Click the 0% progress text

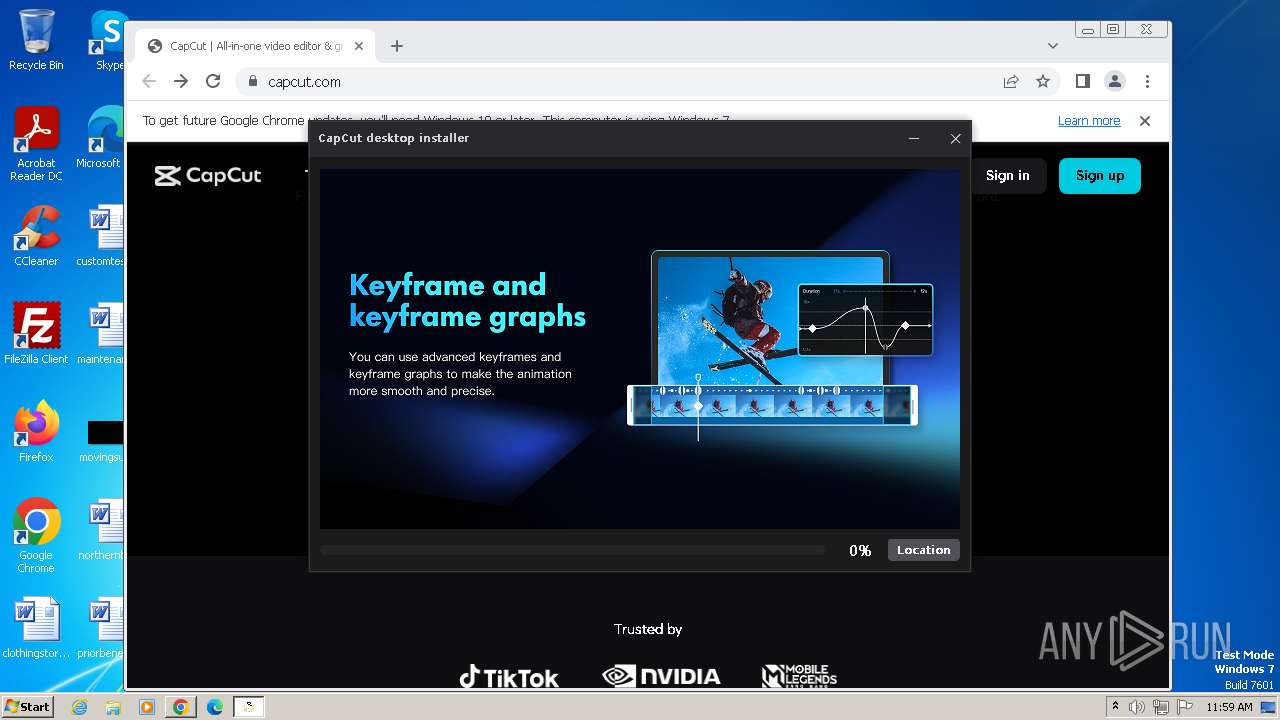860,551
